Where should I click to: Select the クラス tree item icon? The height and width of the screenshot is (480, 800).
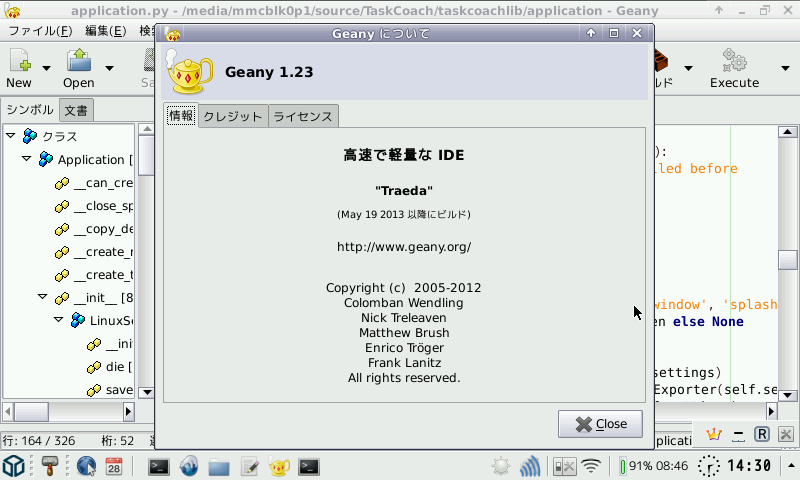pyautogui.click(x=30, y=136)
